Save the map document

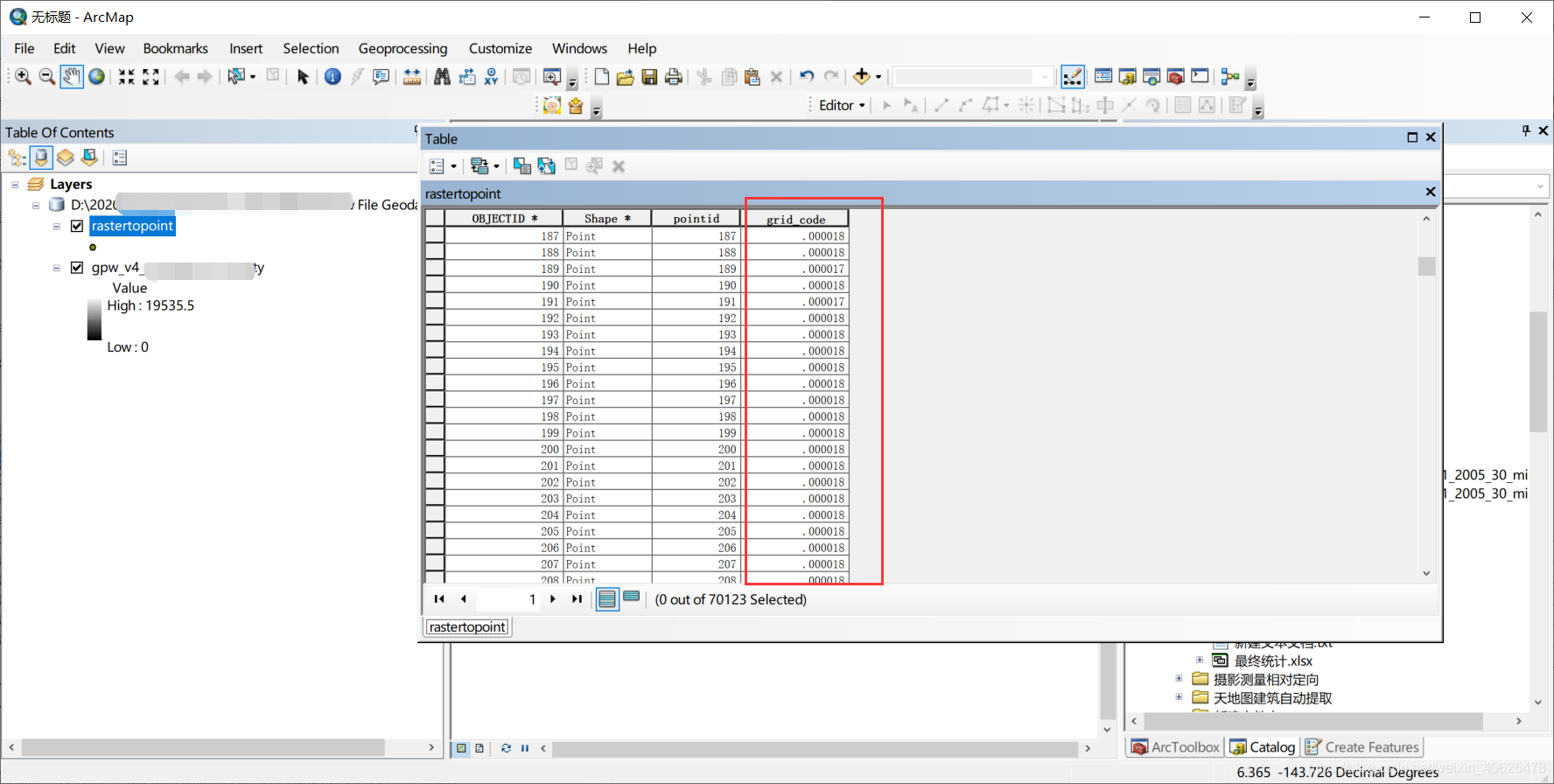click(x=649, y=77)
